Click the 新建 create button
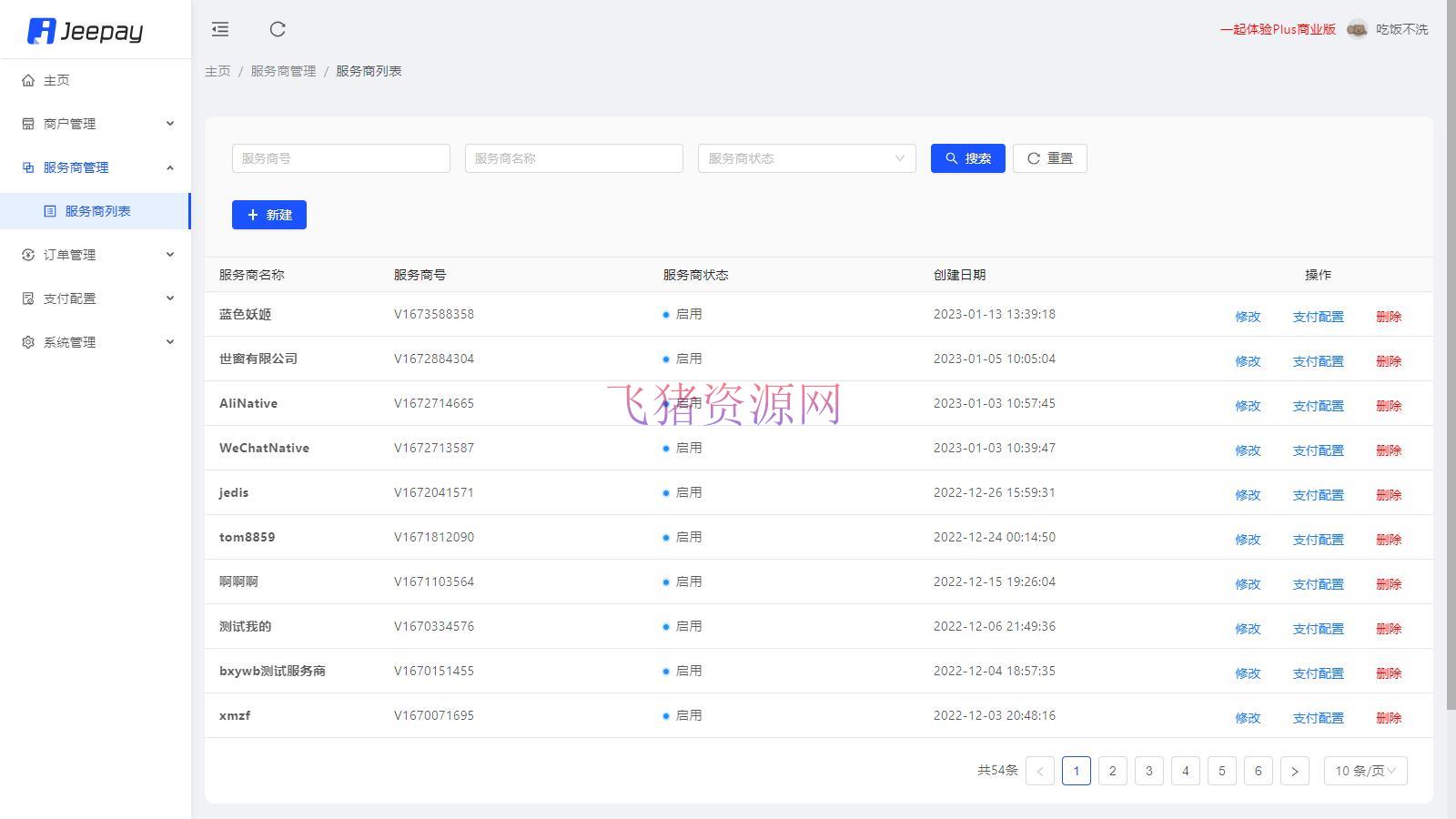Image resolution: width=1456 pixels, height=819 pixels. (x=268, y=215)
